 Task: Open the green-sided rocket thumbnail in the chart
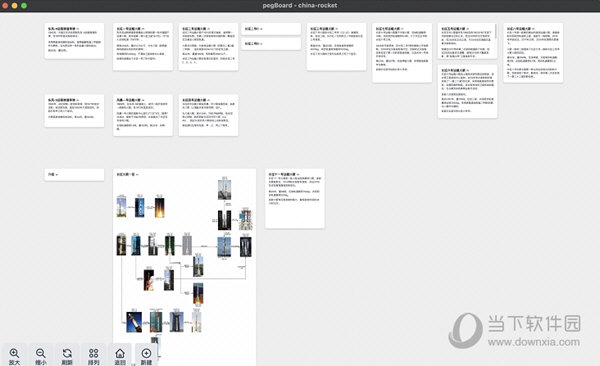[170, 245]
